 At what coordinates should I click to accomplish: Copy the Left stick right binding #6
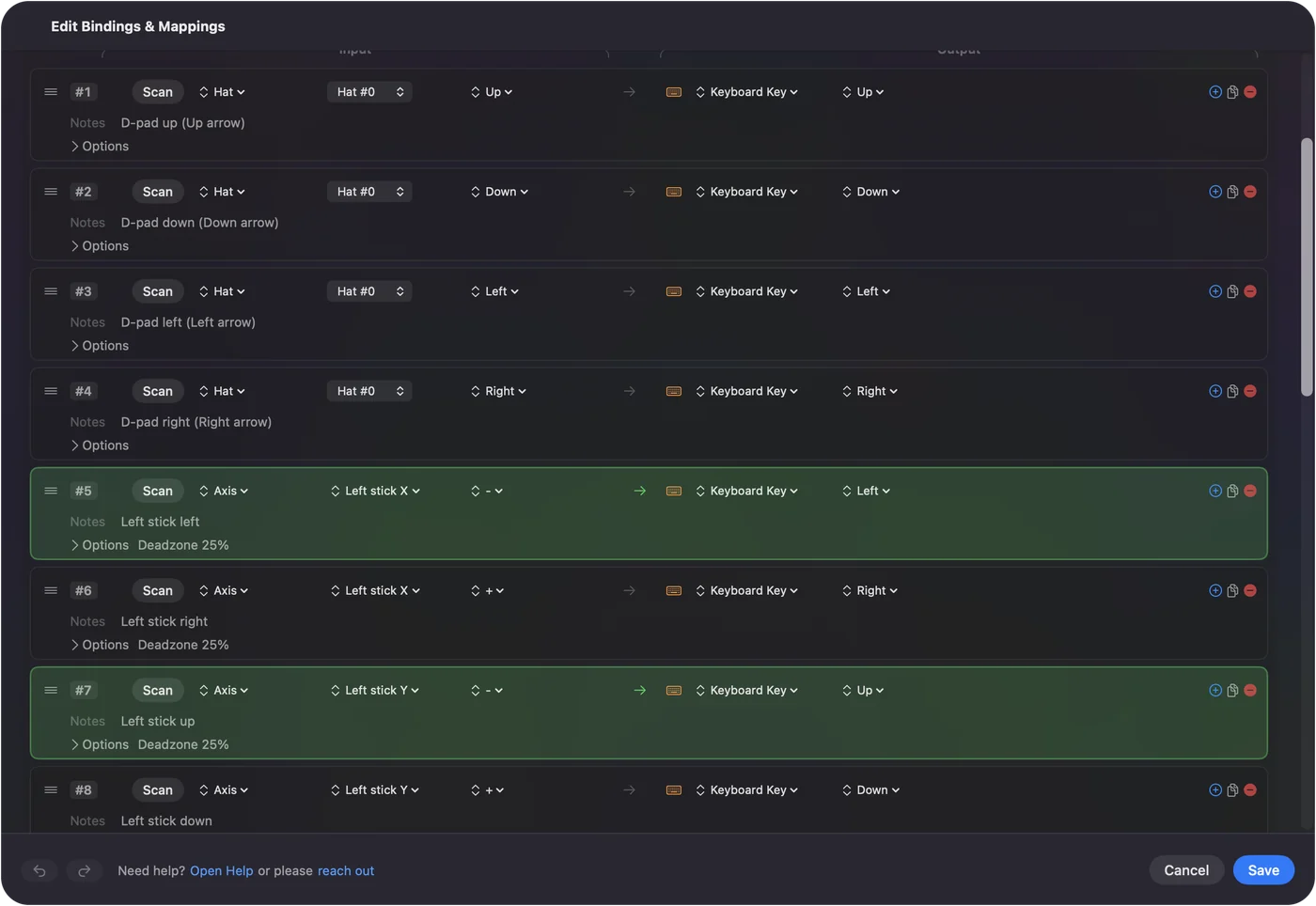(1232, 590)
